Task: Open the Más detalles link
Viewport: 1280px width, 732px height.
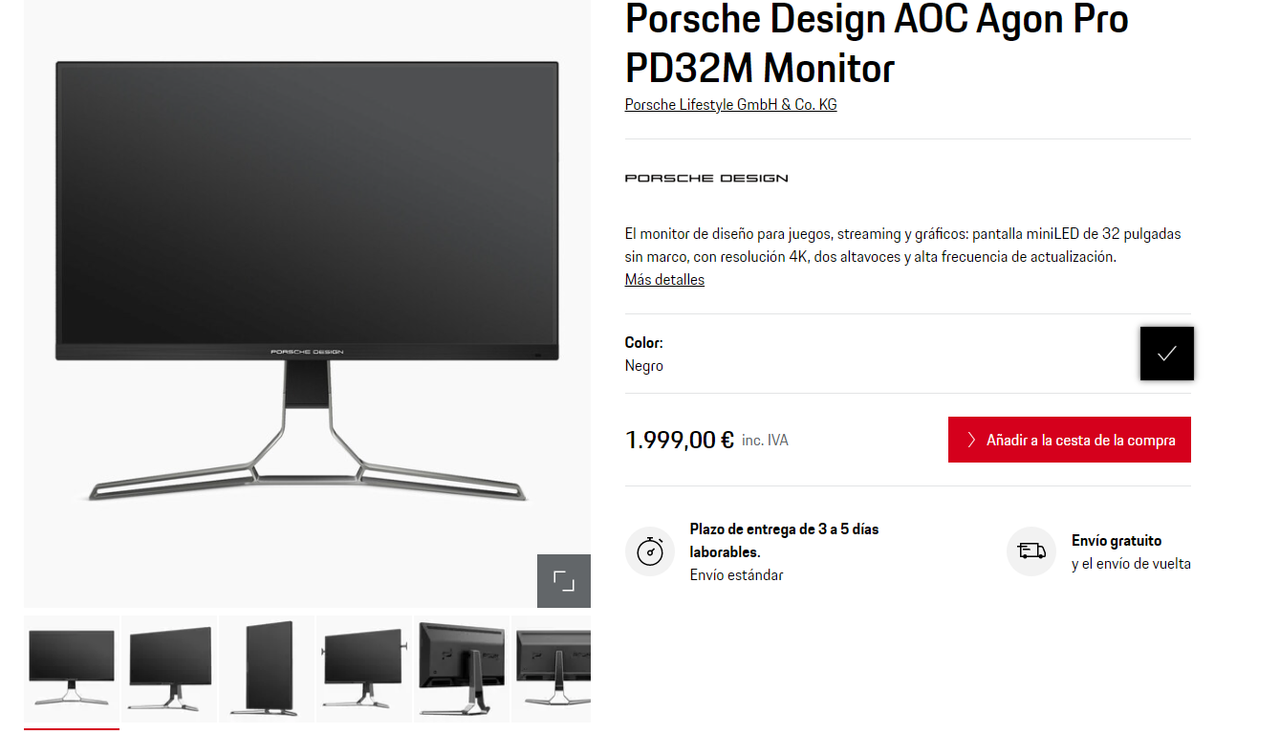Action: [x=665, y=280]
